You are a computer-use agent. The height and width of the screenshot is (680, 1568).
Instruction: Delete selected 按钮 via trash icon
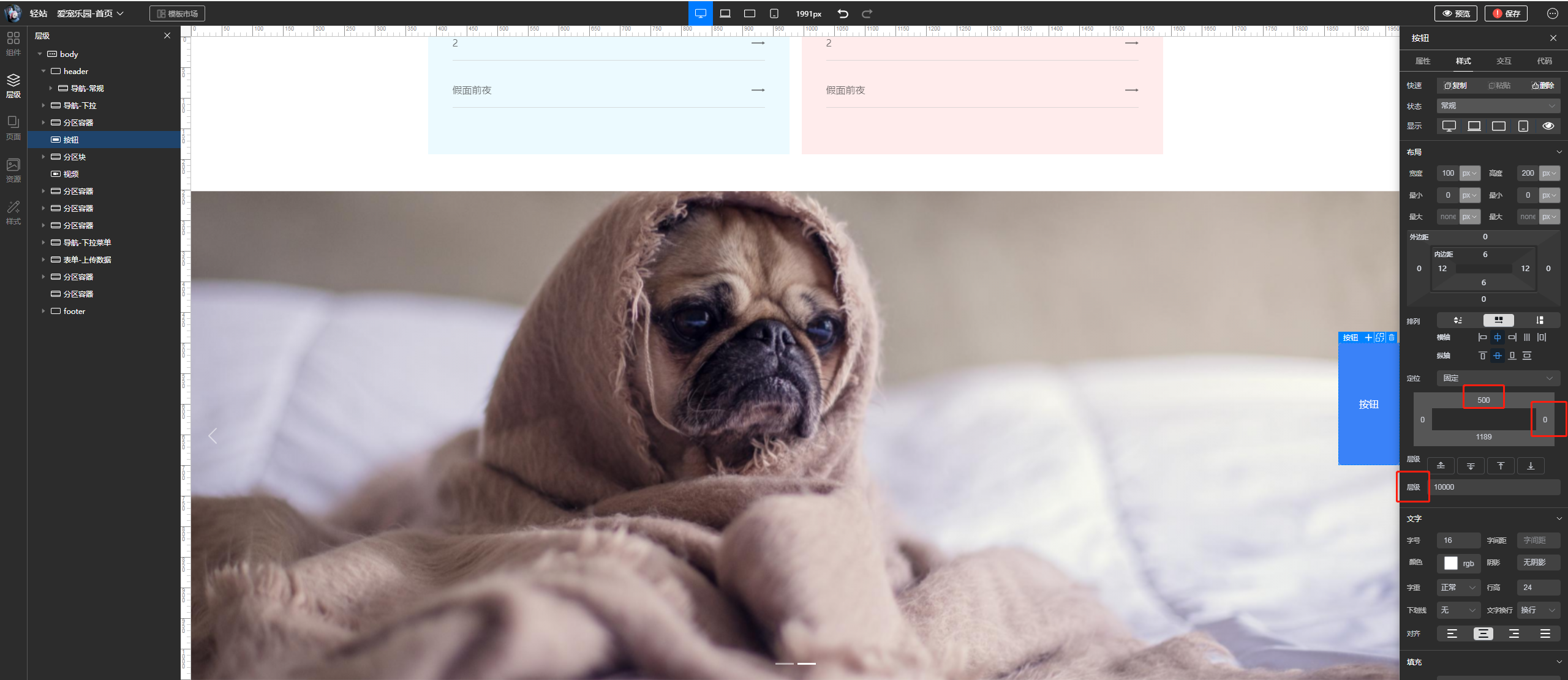(1392, 337)
